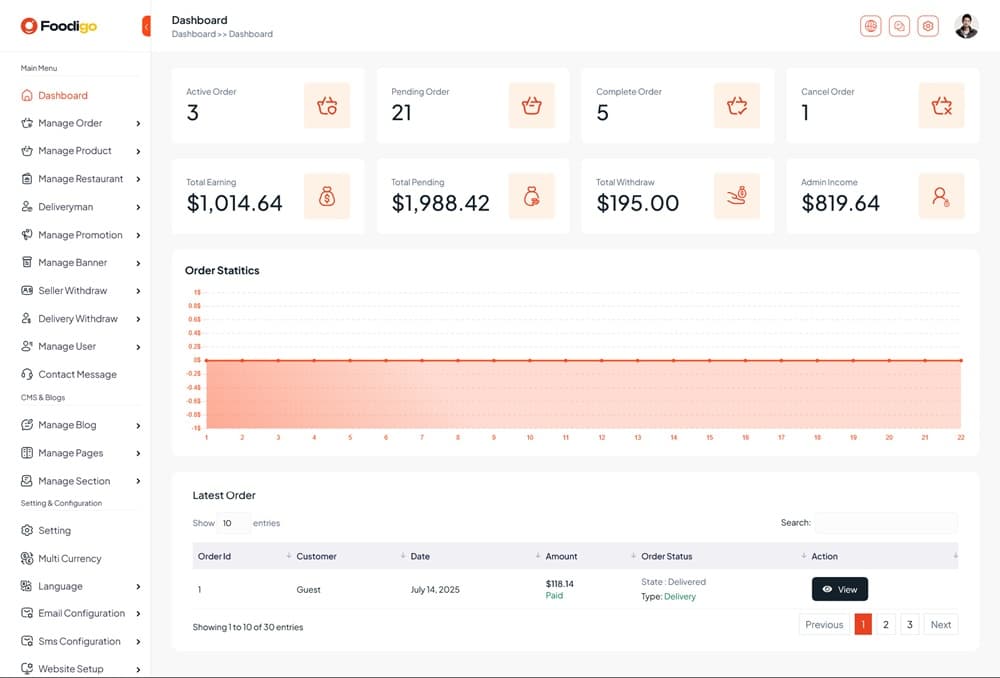The width and height of the screenshot is (1000, 678).
Task: Open the show entries count selector
Action: click(234, 523)
